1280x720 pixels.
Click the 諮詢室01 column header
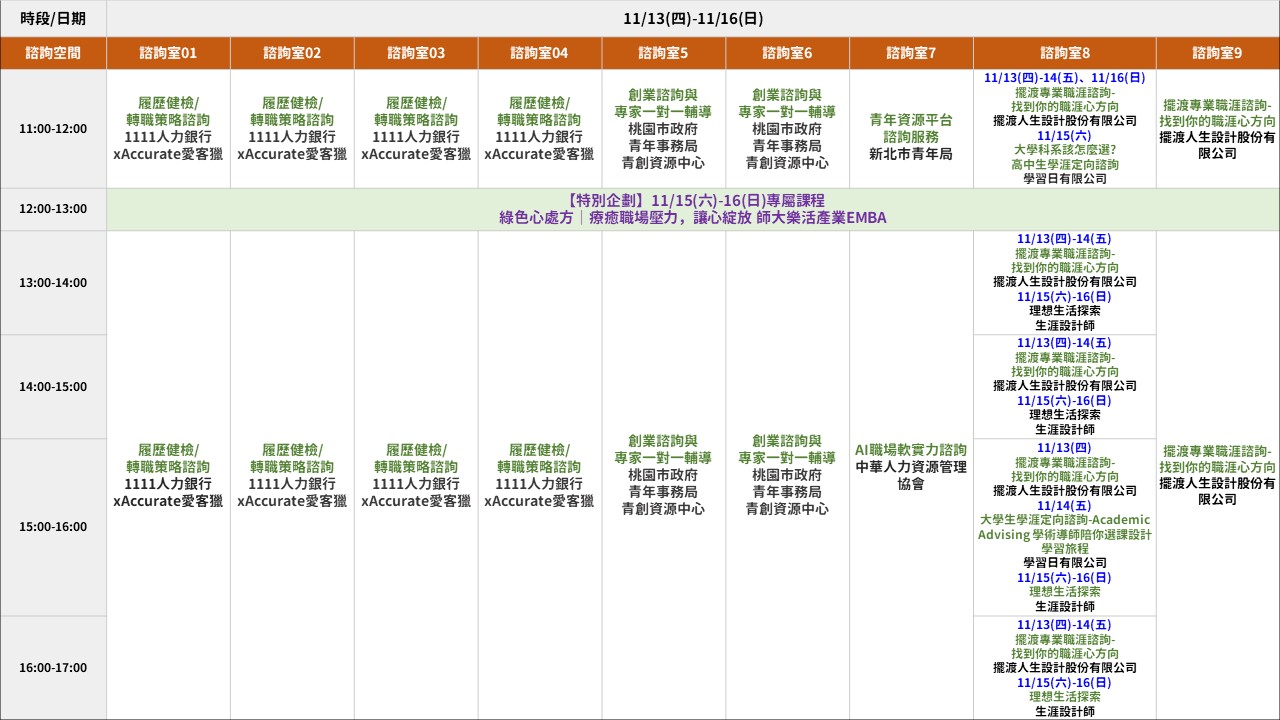point(168,53)
